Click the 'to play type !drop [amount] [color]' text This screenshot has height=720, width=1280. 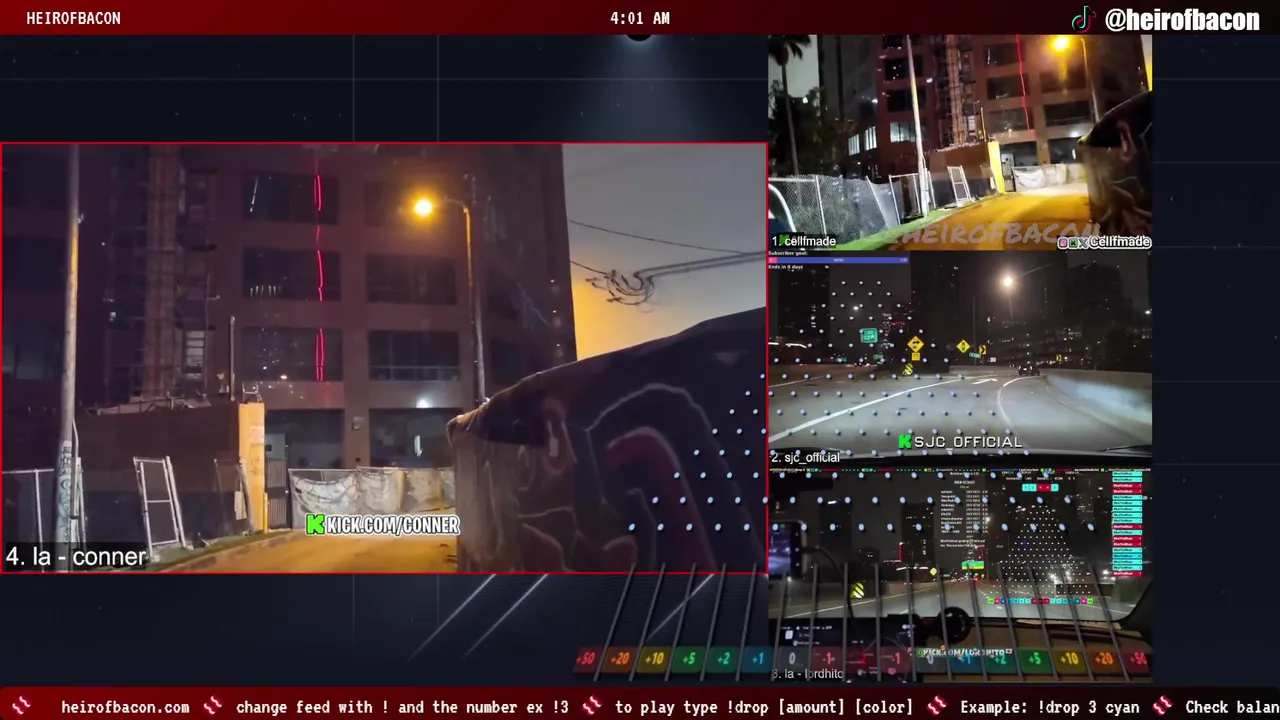pos(764,707)
